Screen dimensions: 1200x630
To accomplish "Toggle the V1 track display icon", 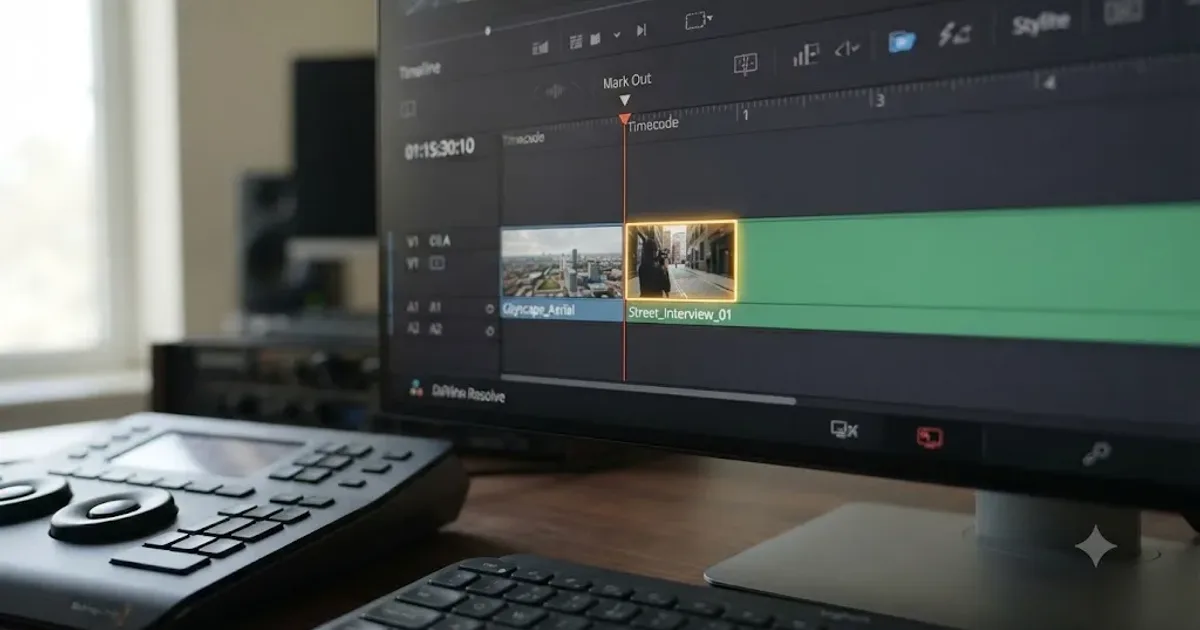I will click(437, 263).
